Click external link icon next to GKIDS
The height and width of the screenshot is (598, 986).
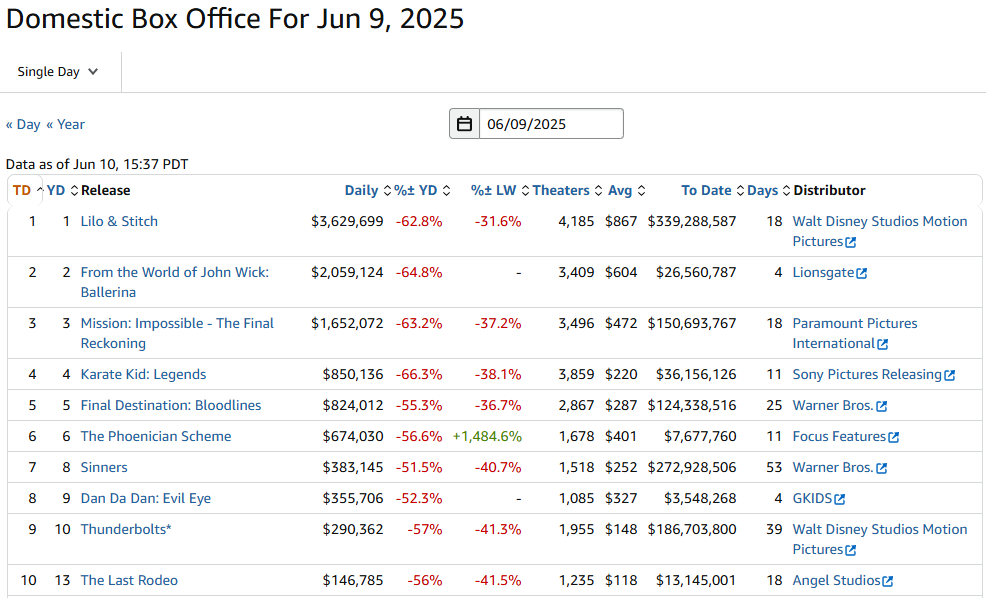[x=839, y=499]
